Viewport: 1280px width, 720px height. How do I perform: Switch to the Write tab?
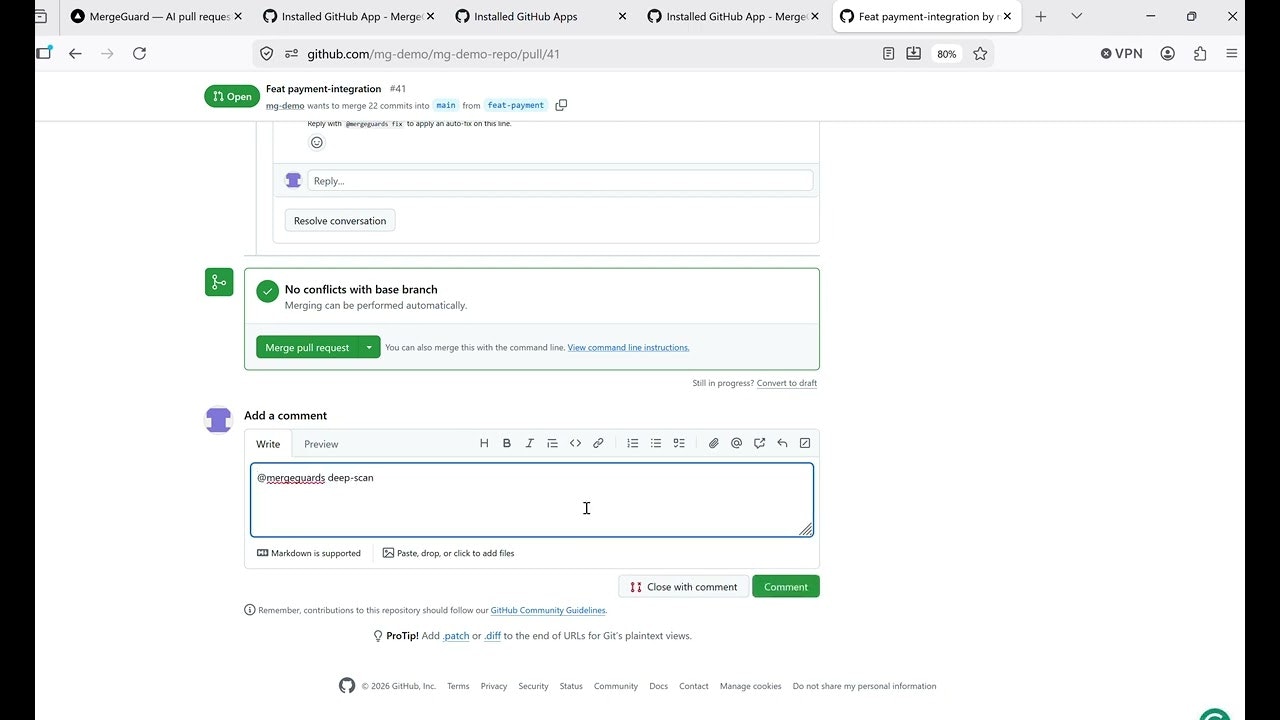tap(268, 444)
